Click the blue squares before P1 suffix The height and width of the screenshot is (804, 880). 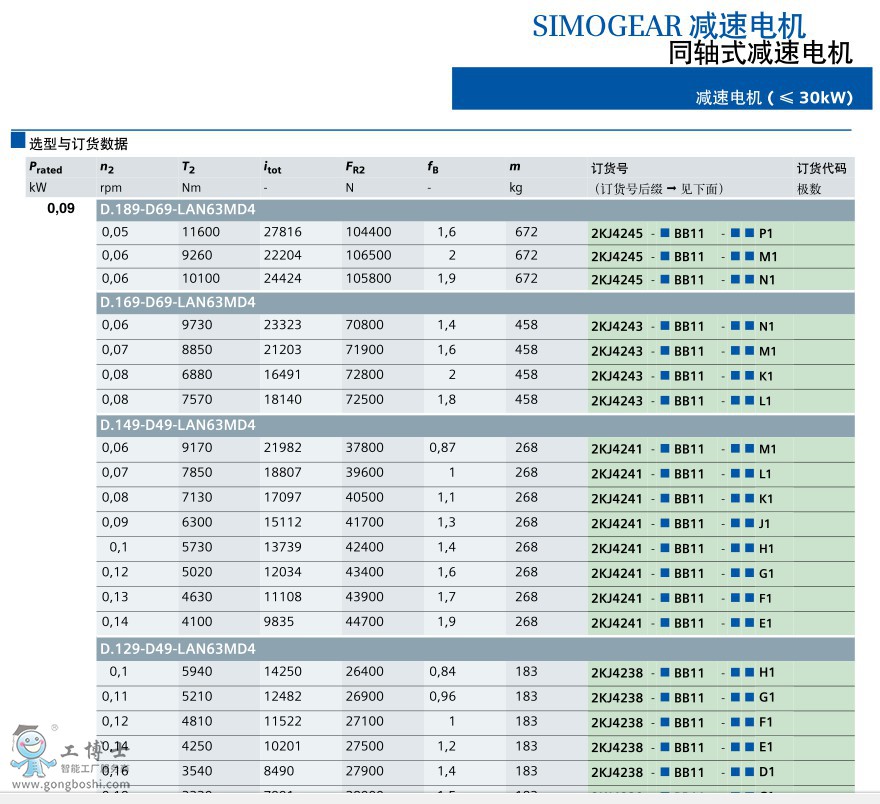(x=741, y=232)
